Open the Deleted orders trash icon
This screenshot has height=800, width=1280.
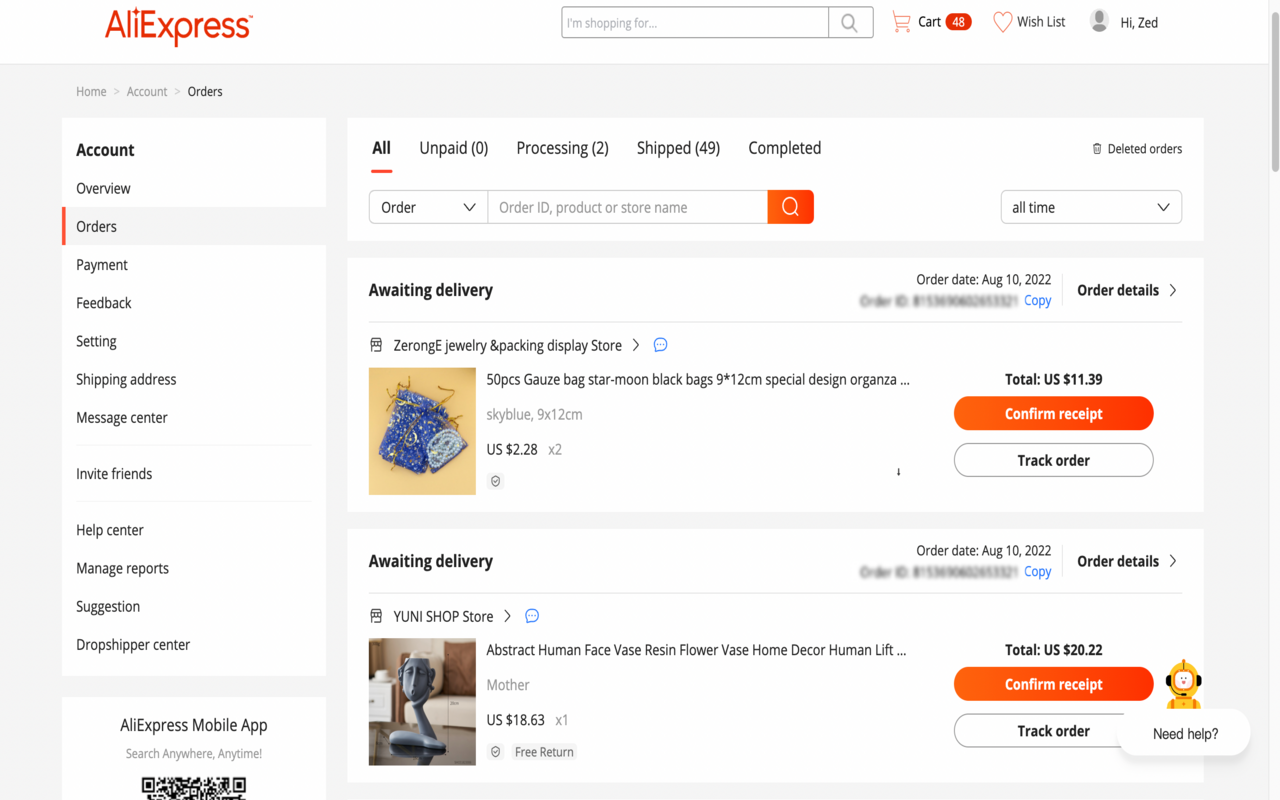point(1096,148)
